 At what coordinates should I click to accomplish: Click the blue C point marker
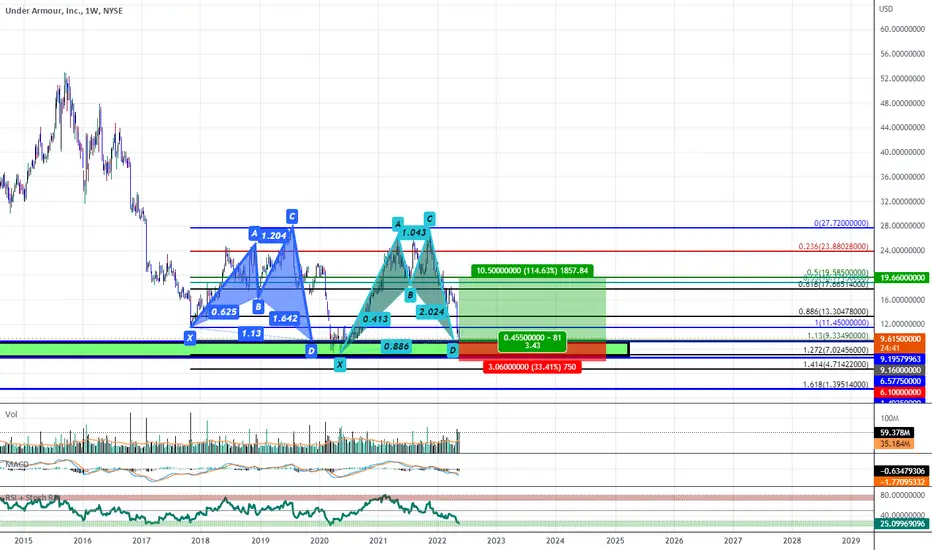coord(292,216)
